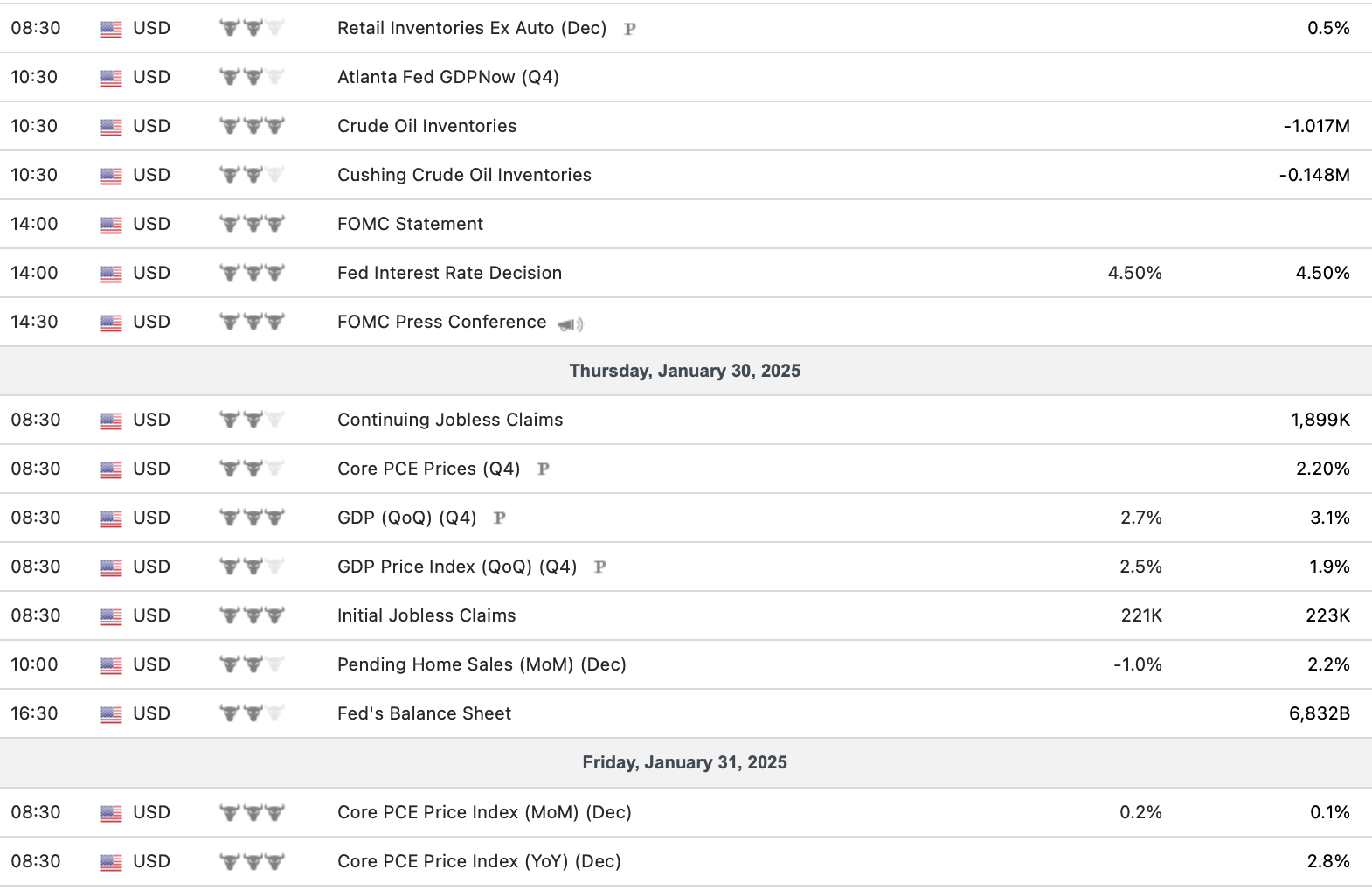The height and width of the screenshot is (890, 1372).
Task: Click the 'P' icon beside GDP Price Index (QoQ)
Action: point(599,567)
